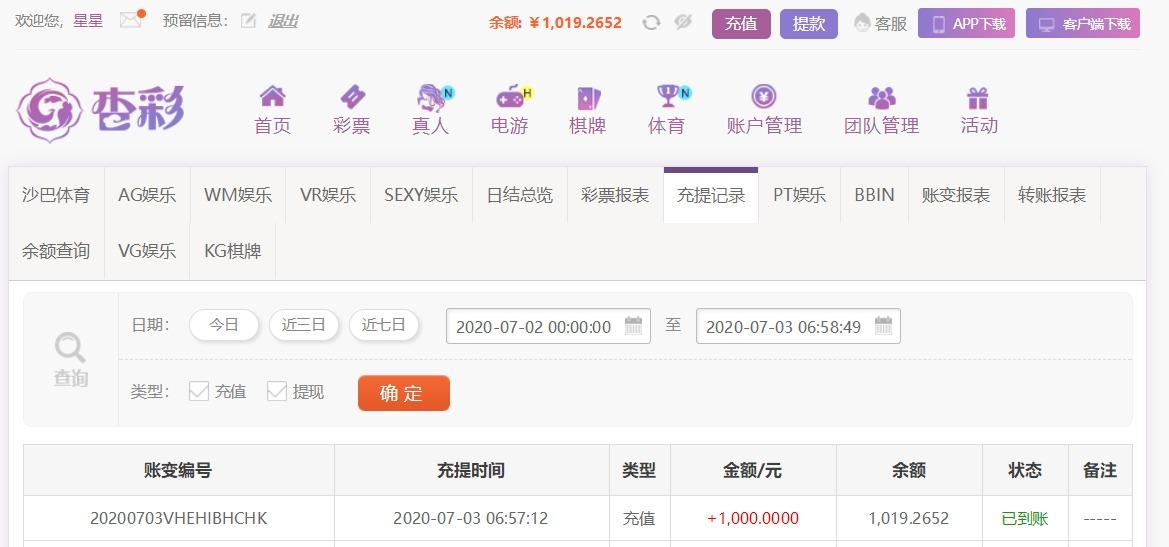Click username 星星

pos(88,21)
